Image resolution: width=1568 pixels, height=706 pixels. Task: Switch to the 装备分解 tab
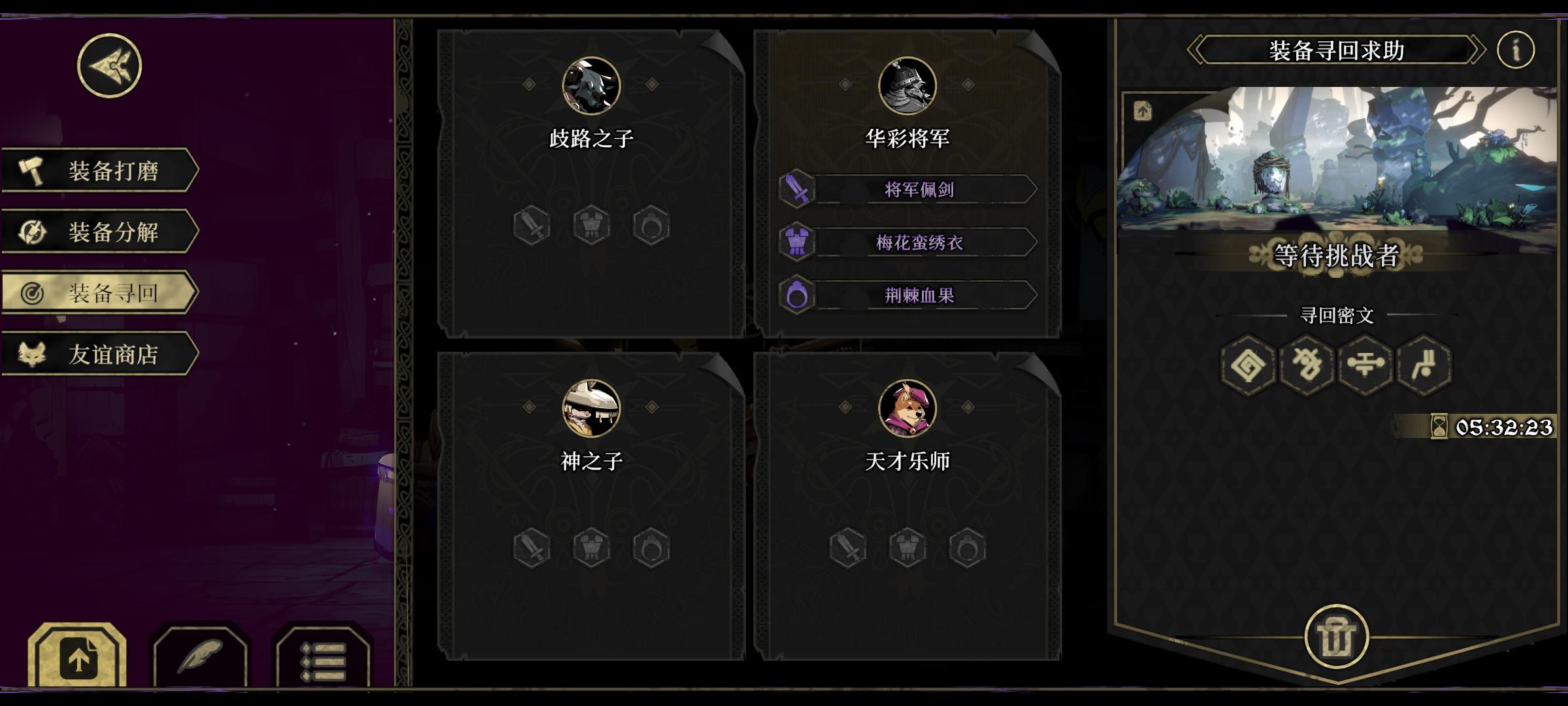pyautogui.click(x=99, y=231)
